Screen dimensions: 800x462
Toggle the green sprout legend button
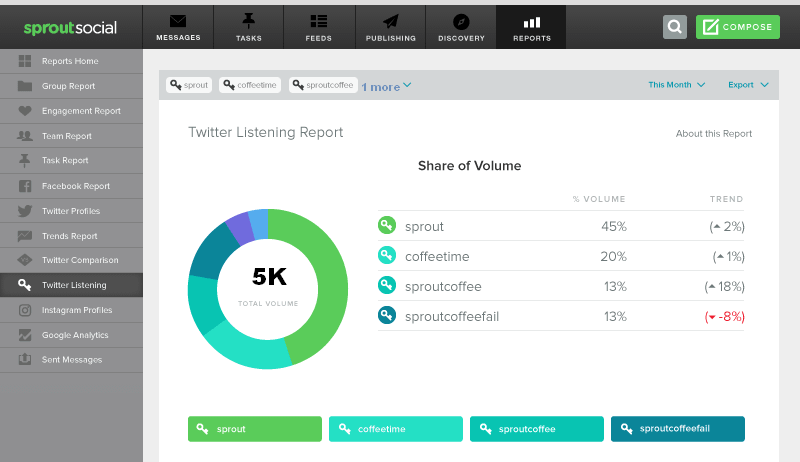pyautogui.click(x=255, y=429)
